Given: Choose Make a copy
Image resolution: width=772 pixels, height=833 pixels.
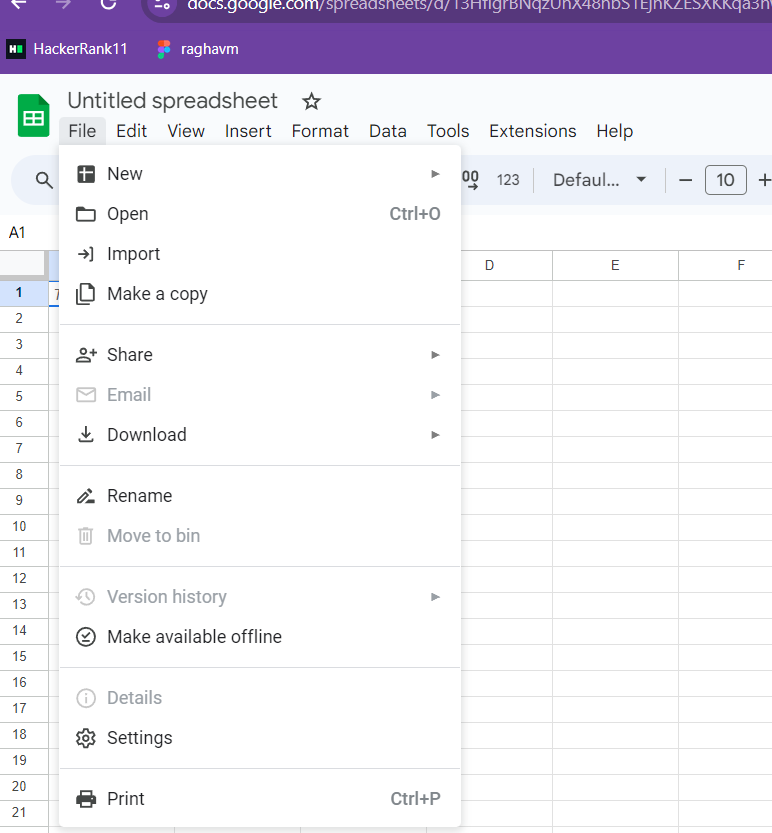Looking at the screenshot, I should click(x=260, y=293).
